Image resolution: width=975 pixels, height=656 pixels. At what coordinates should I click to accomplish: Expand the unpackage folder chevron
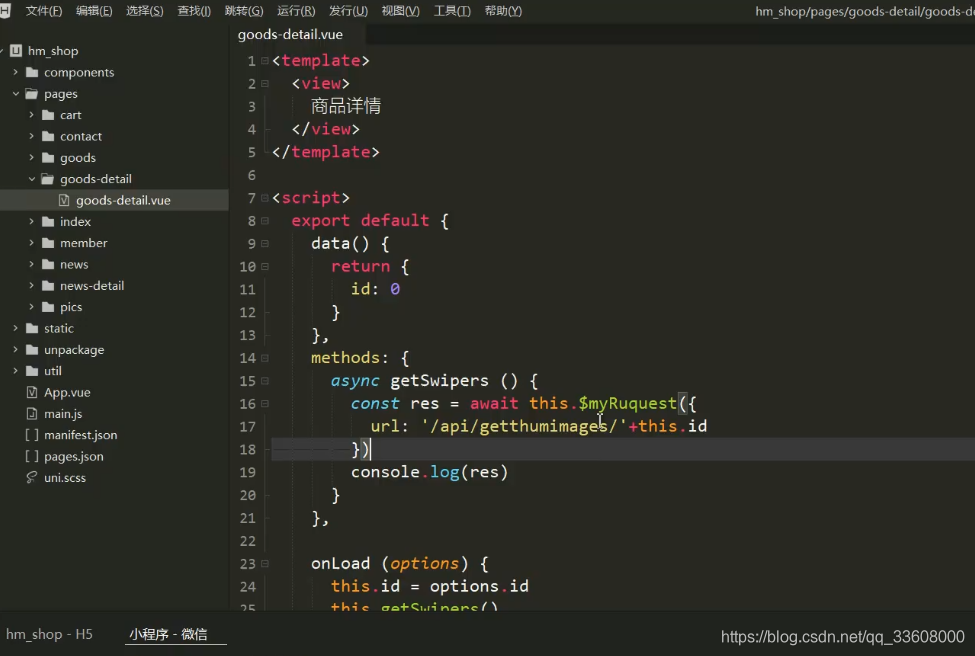(16, 349)
